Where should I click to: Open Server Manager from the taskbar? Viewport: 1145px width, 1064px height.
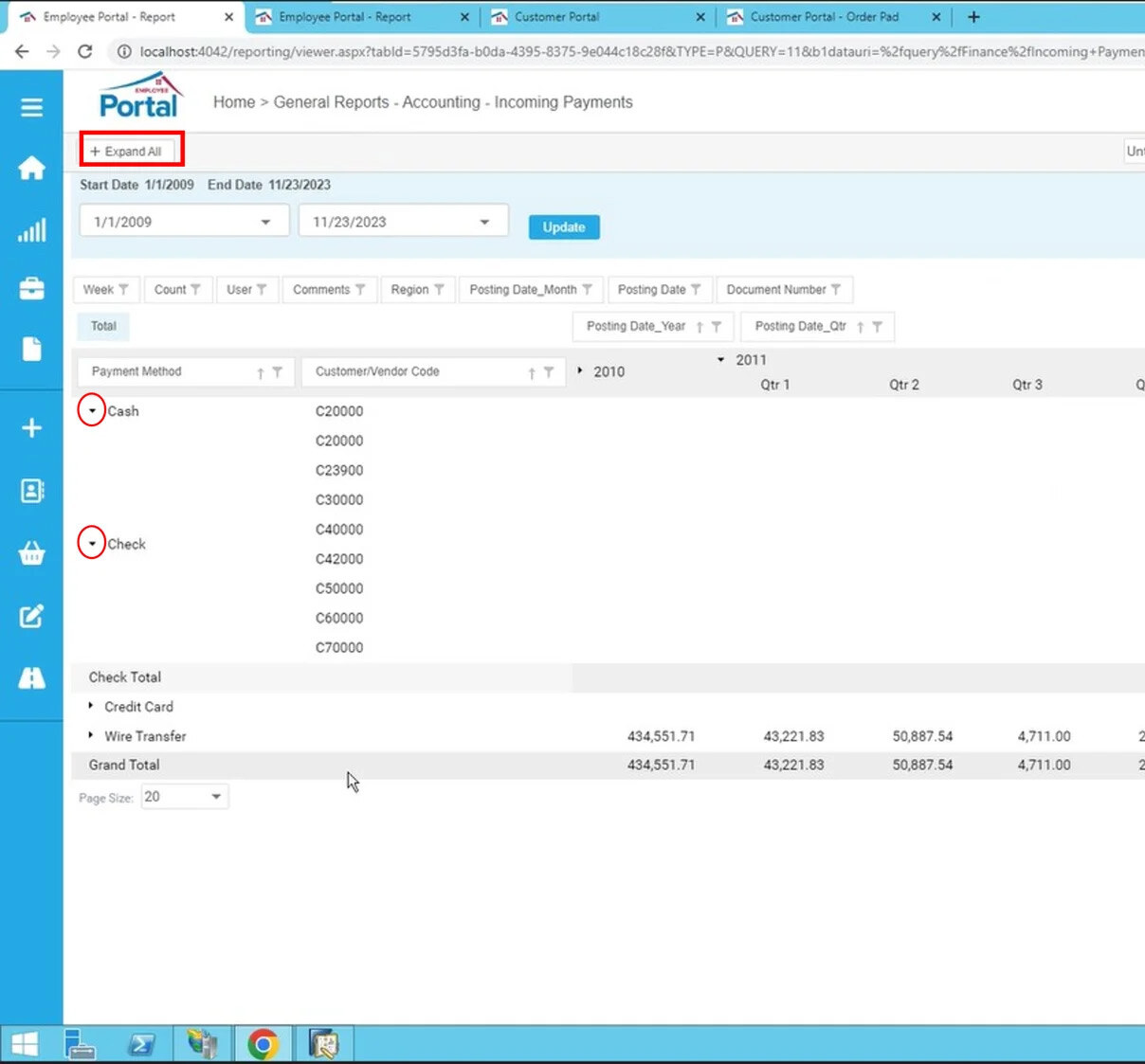(x=81, y=1044)
